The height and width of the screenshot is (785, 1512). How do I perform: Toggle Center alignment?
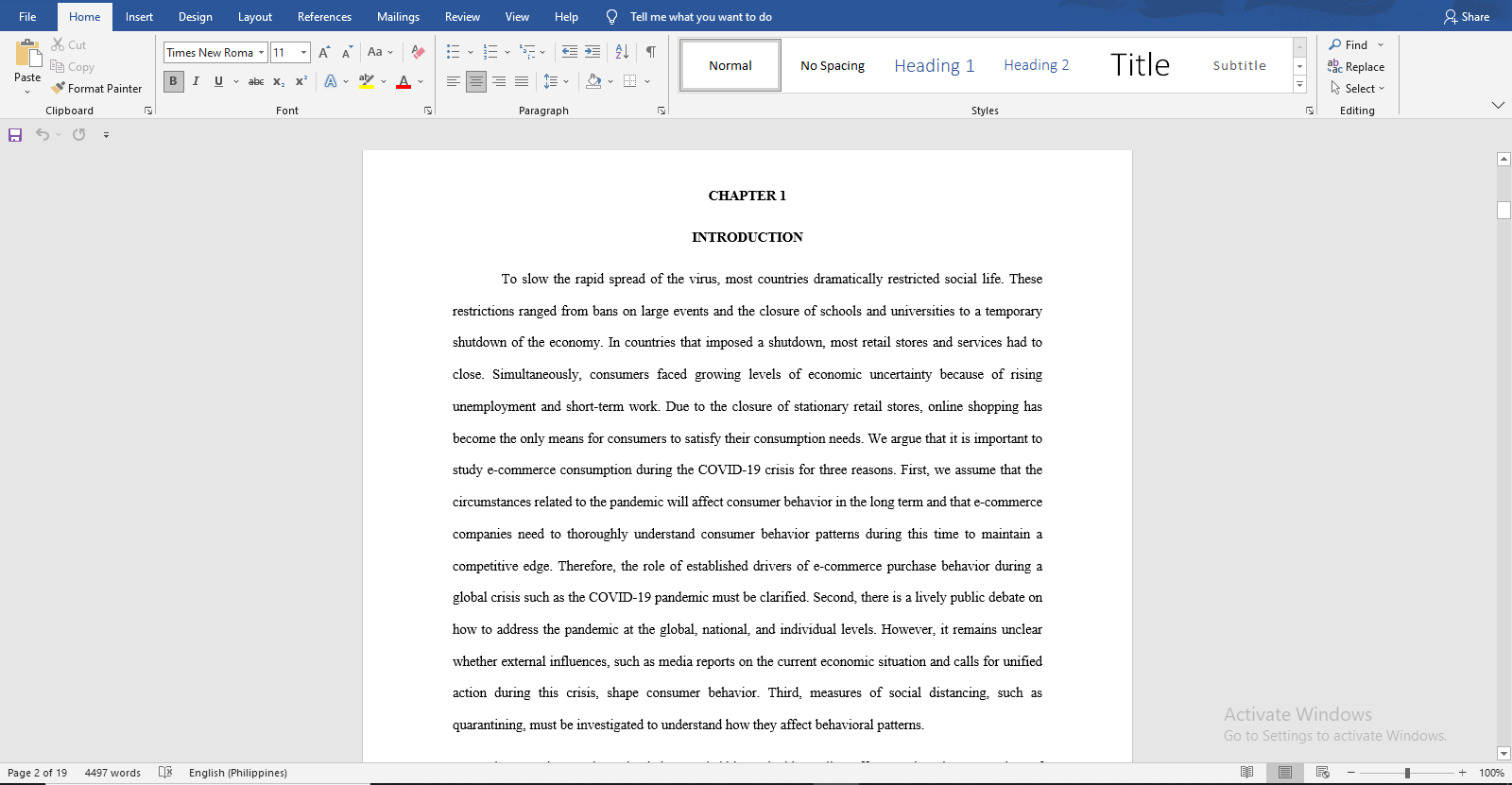point(476,81)
